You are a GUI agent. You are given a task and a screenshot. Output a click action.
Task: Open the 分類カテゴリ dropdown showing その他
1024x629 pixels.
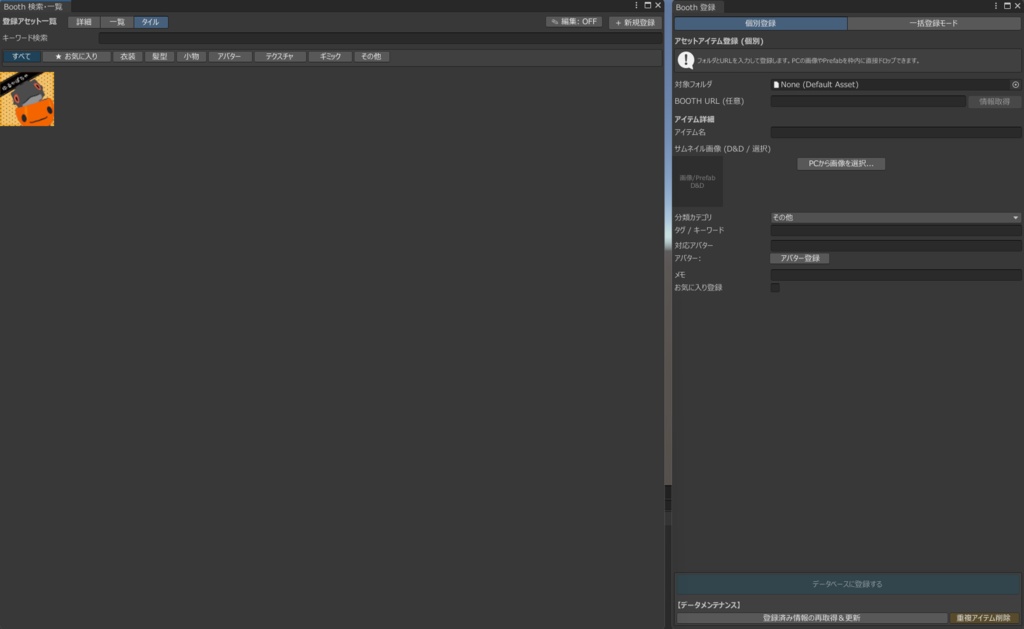(895, 218)
